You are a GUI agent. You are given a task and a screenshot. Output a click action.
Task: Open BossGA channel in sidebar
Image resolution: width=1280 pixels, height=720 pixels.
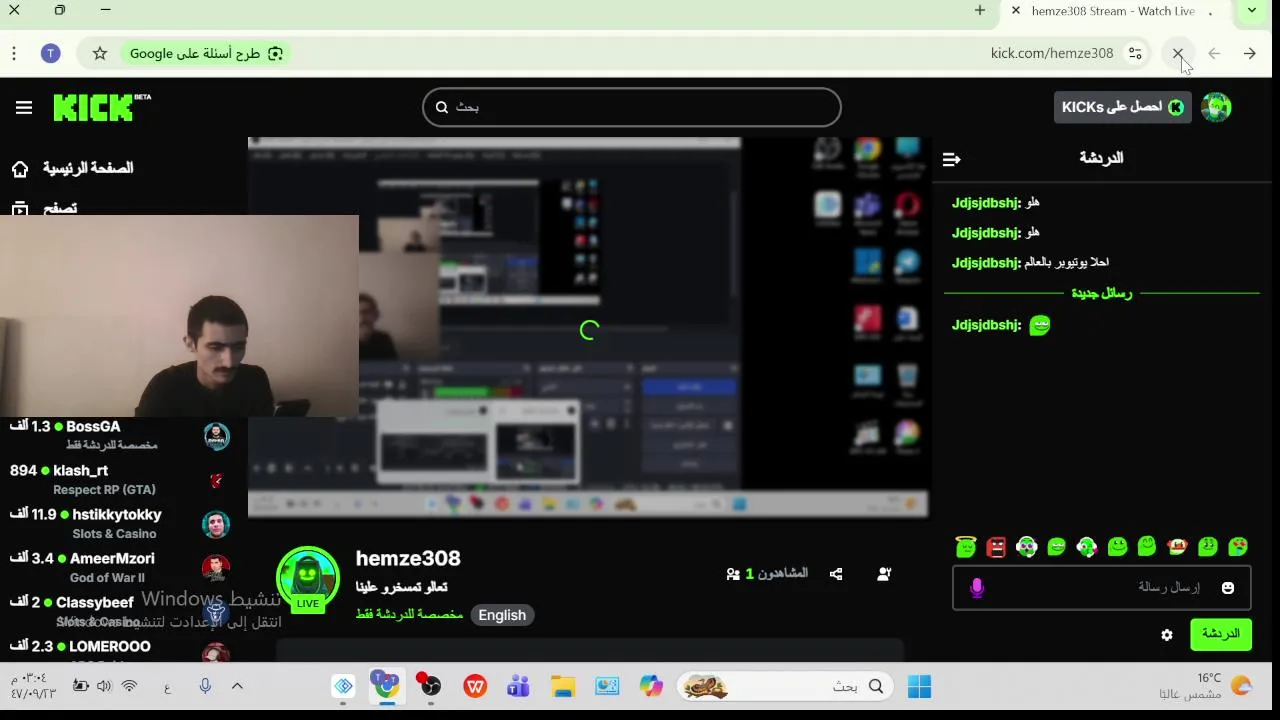coord(119,435)
